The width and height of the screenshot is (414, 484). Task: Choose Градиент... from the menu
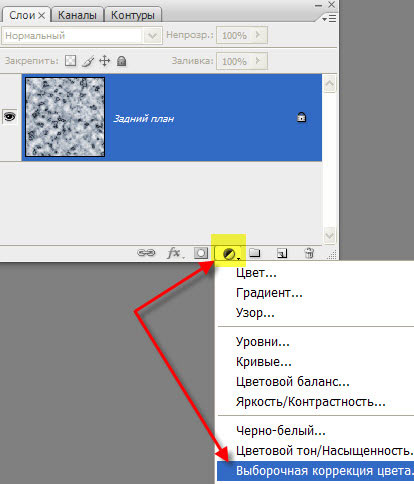click(269, 293)
